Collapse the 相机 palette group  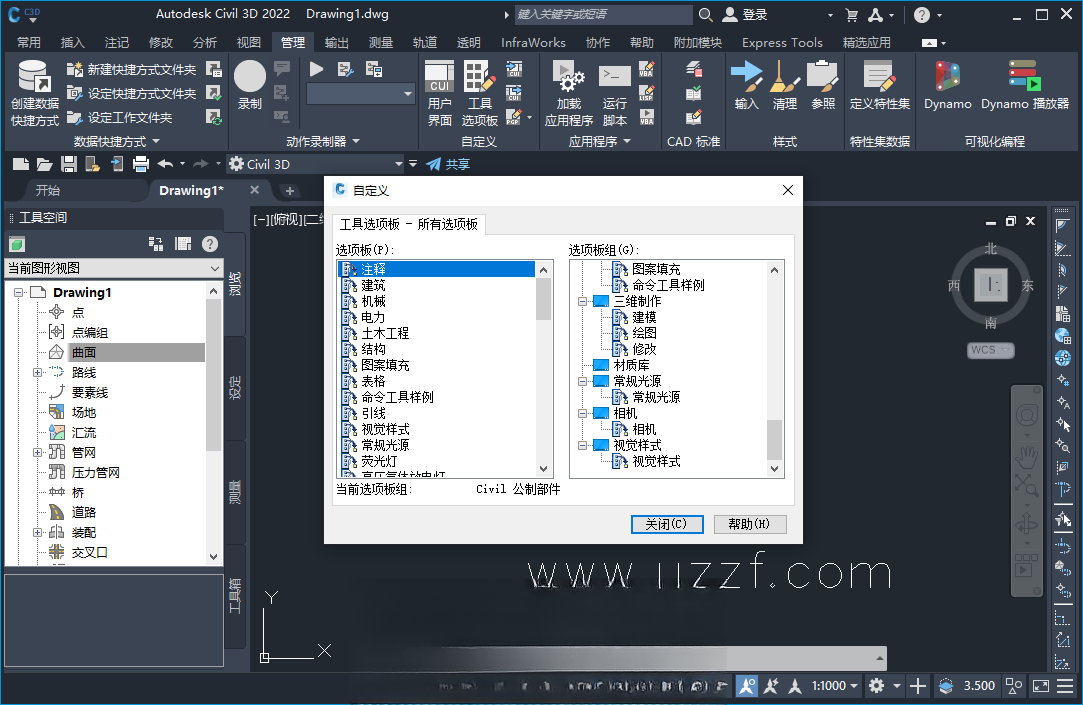coord(582,413)
